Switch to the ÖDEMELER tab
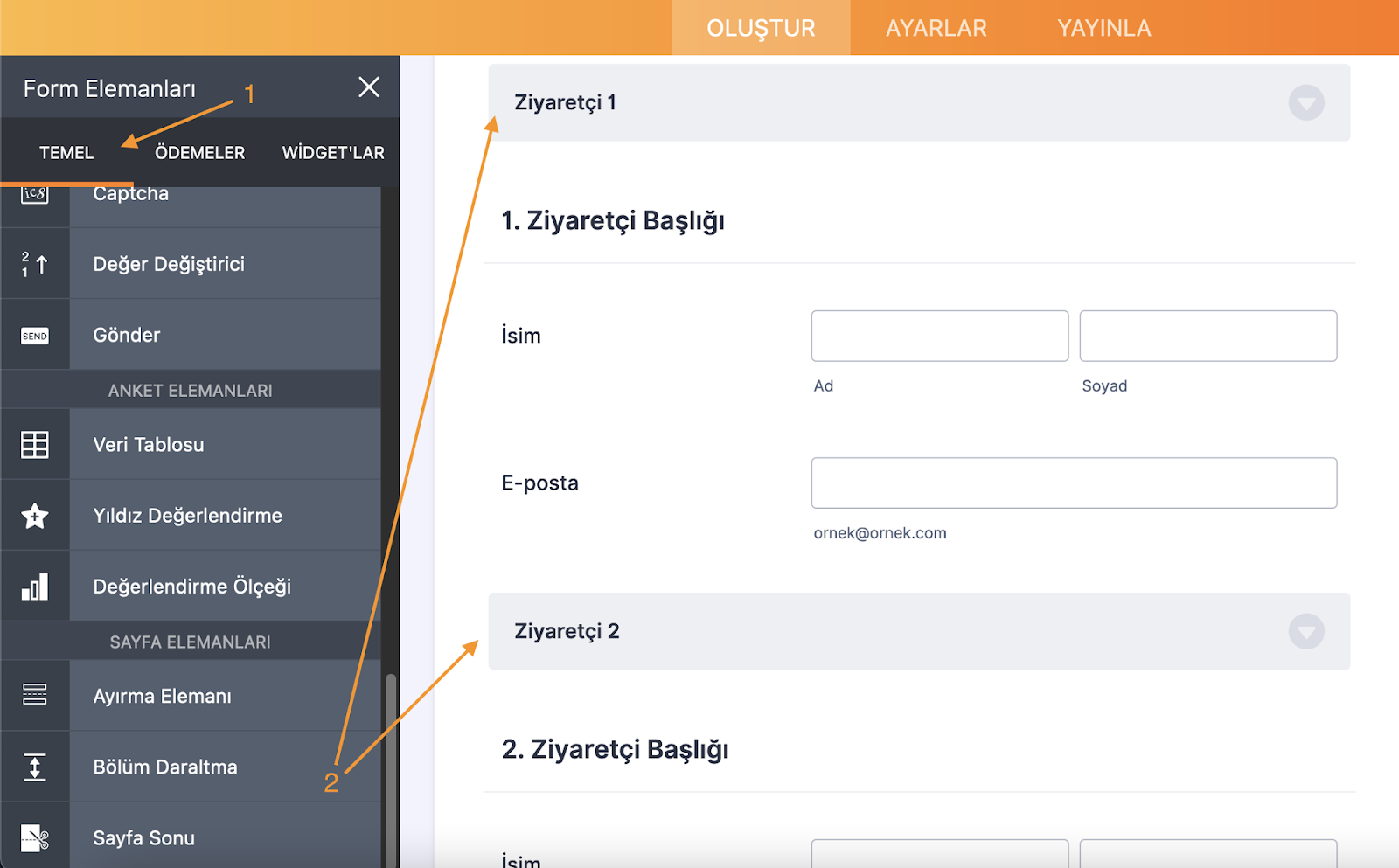The image size is (1399, 868). click(x=199, y=153)
